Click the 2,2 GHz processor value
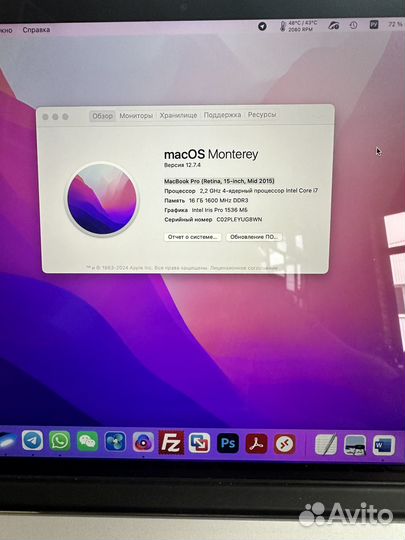The height and width of the screenshot is (540, 405). pos(259,190)
